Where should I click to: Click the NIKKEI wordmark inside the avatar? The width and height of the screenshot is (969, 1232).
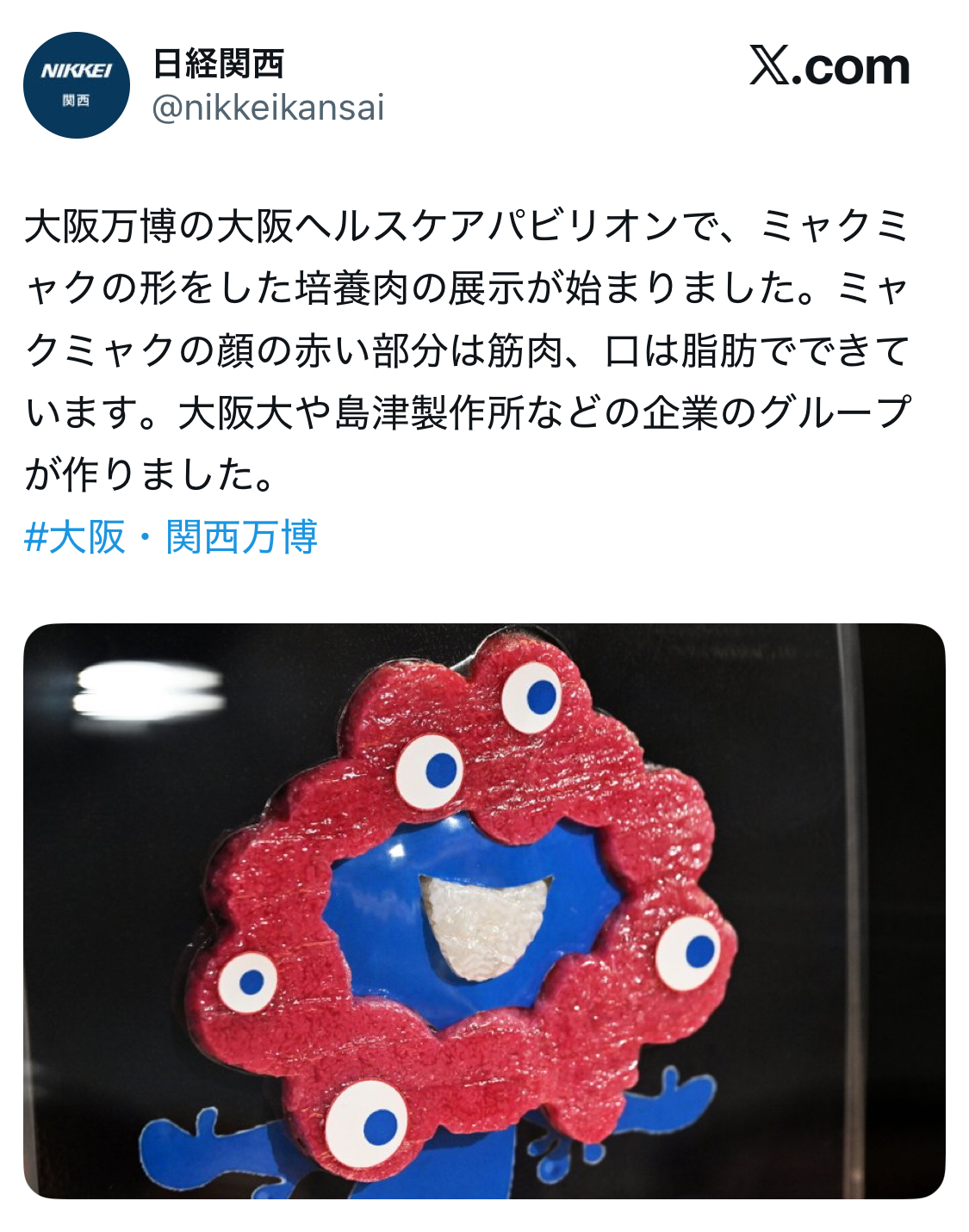pyautogui.click(x=77, y=71)
